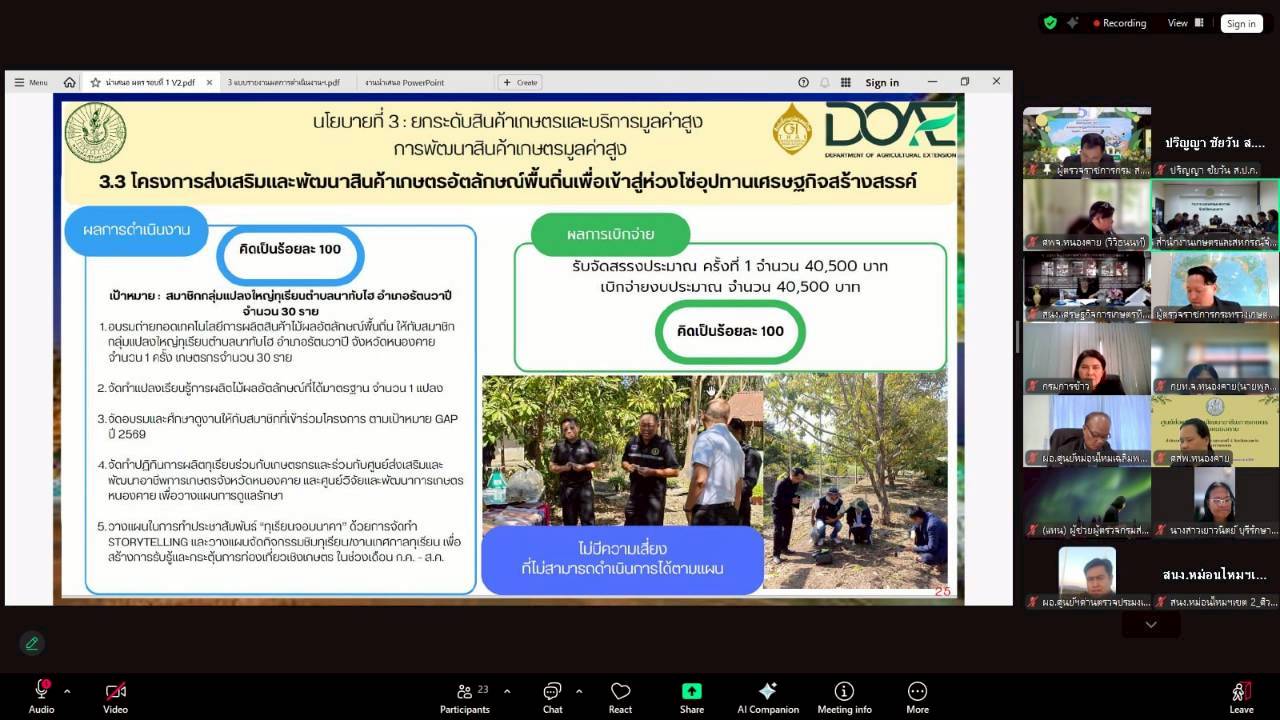Show the Participants list
This screenshot has width=1280, height=720.
(x=465, y=693)
